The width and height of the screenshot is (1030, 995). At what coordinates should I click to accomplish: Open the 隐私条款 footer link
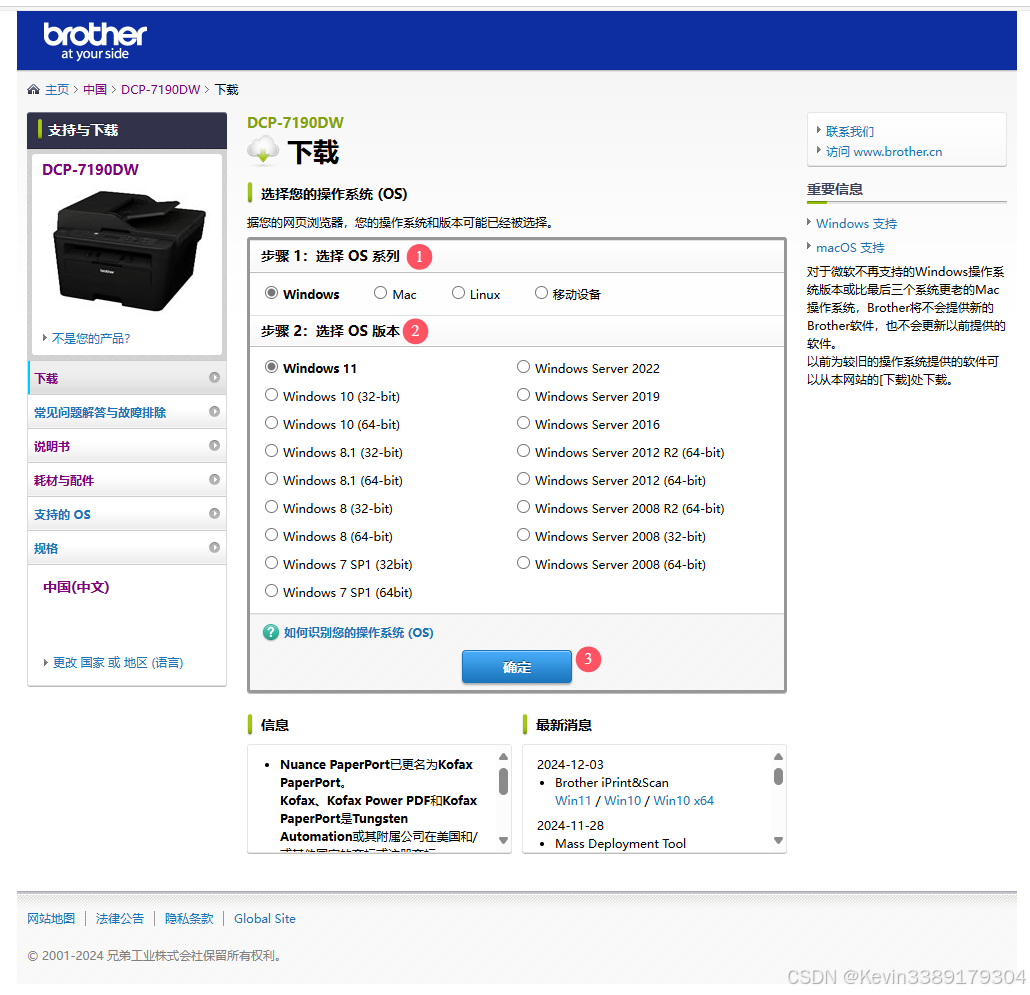point(189,918)
